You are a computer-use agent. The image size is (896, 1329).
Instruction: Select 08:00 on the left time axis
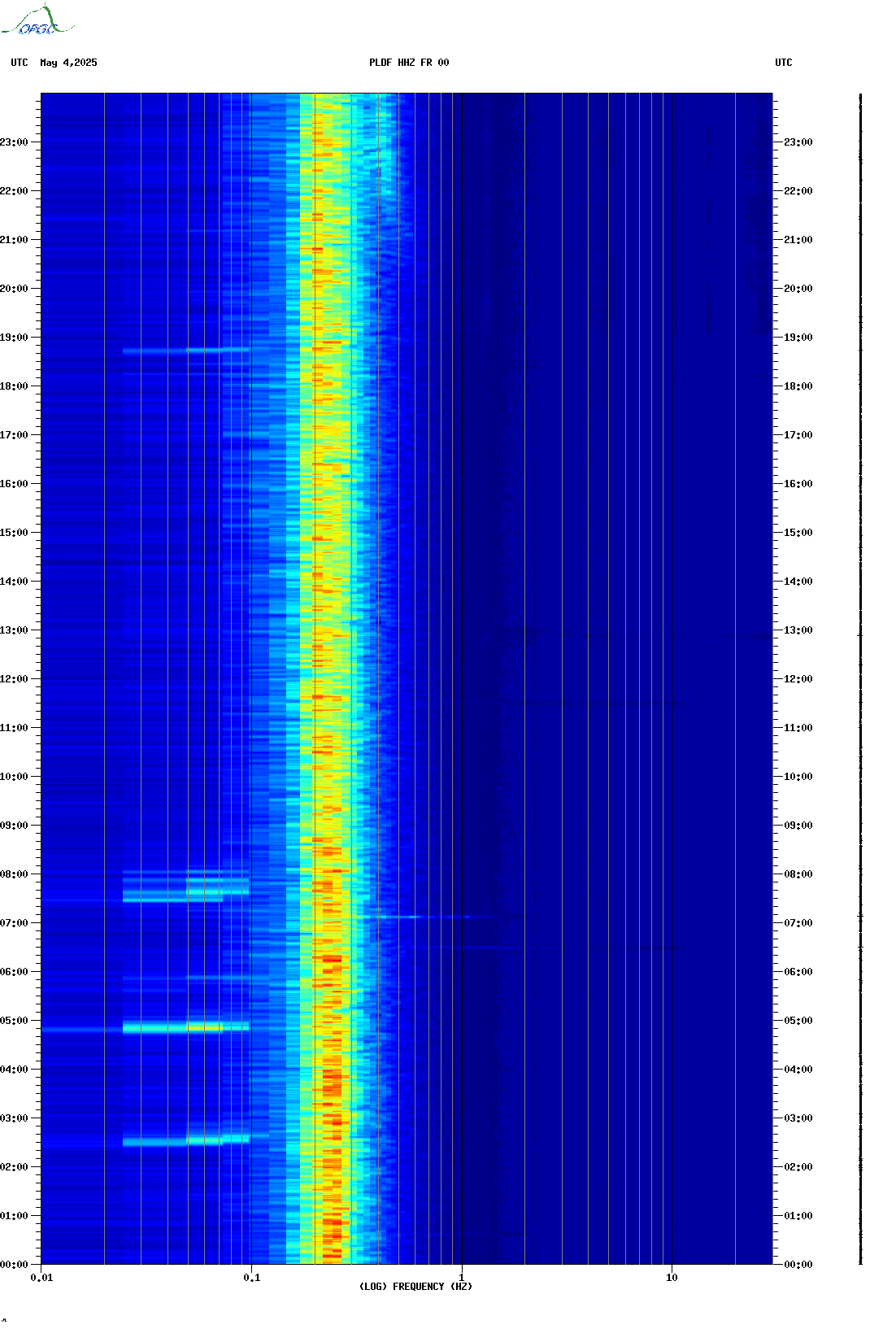point(14,874)
